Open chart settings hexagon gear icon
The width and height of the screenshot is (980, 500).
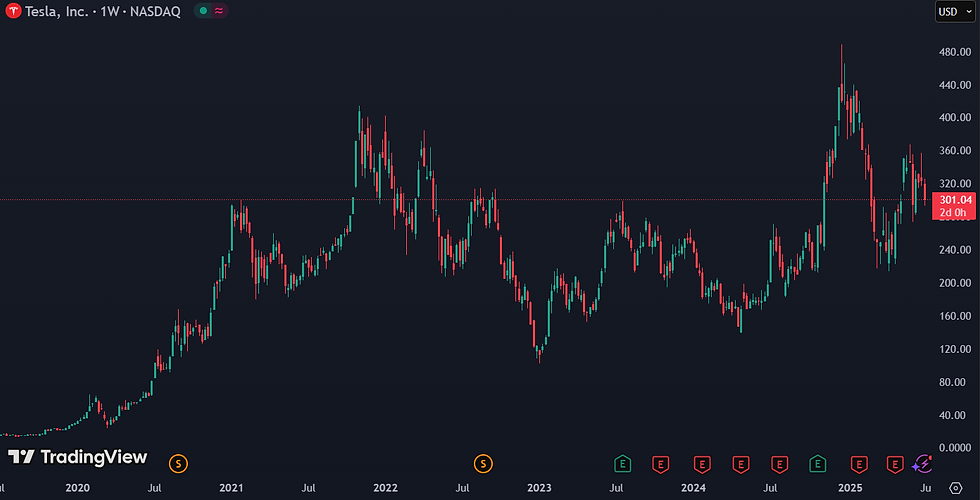956,488
